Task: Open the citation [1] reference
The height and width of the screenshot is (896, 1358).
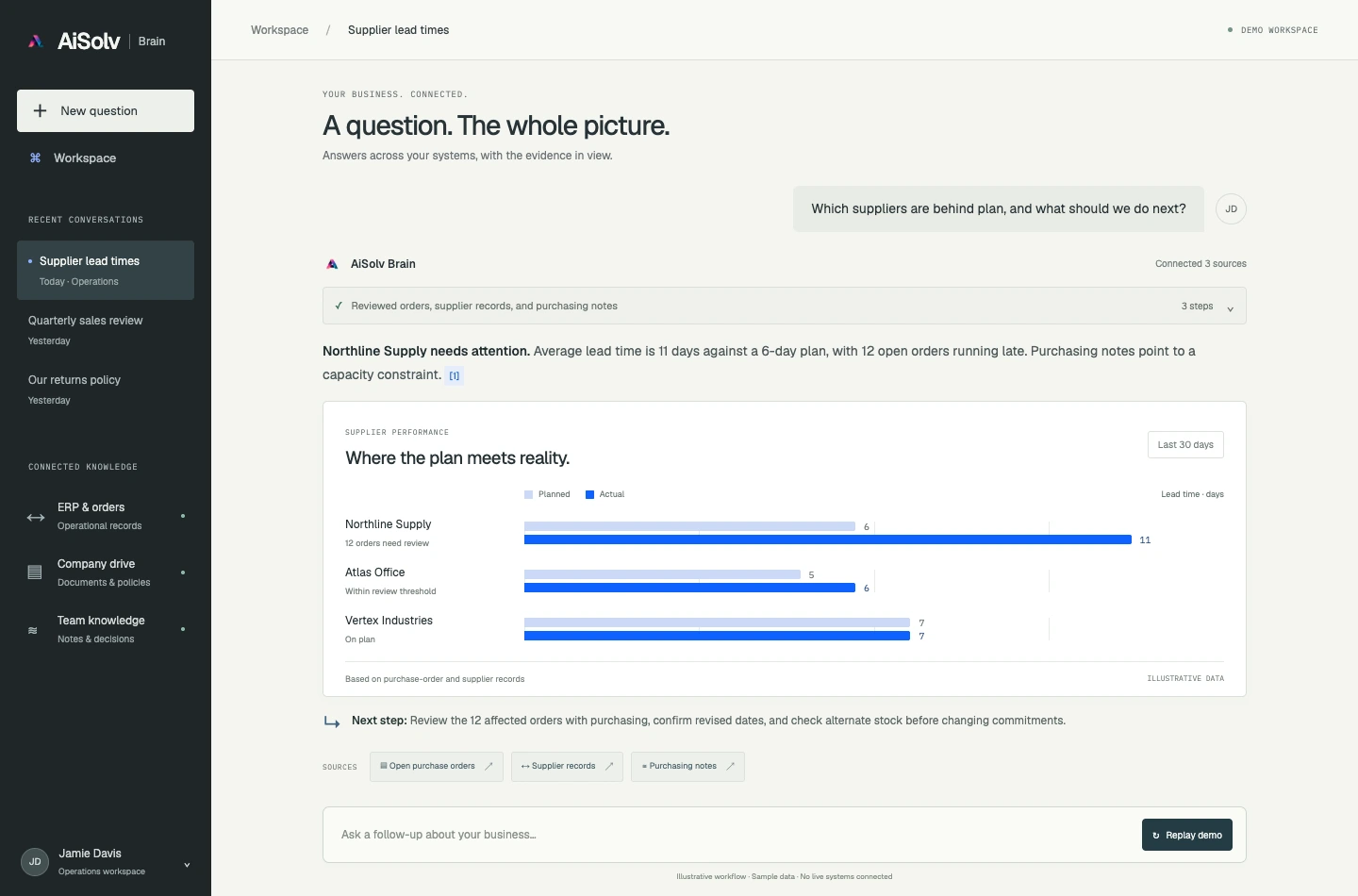Action: 455,375
